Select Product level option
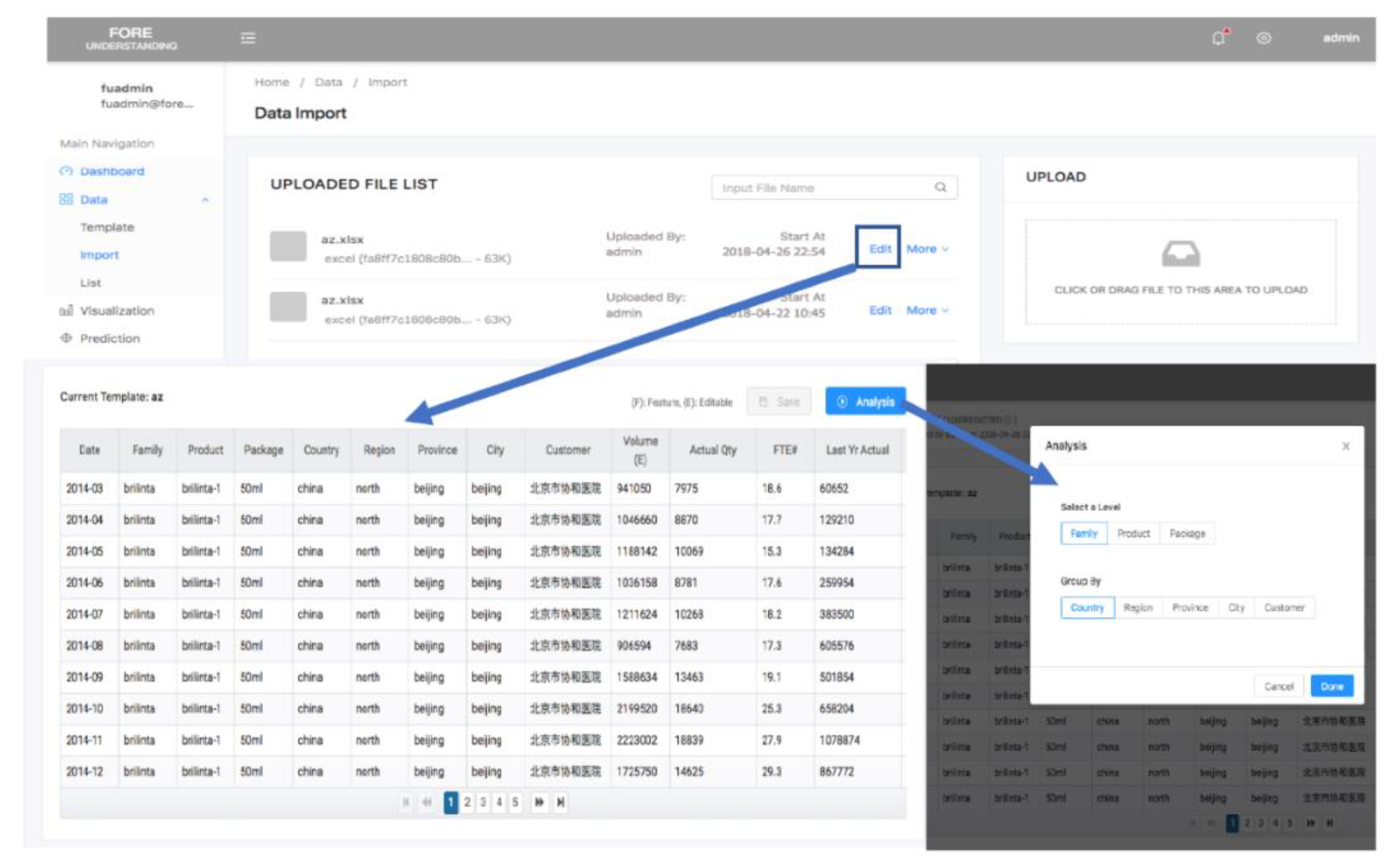 [1133, 533]
